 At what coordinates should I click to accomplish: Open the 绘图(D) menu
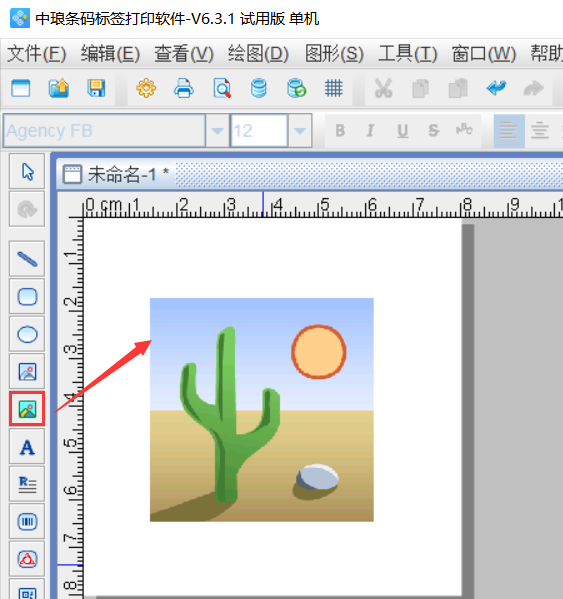coord(258,53)
